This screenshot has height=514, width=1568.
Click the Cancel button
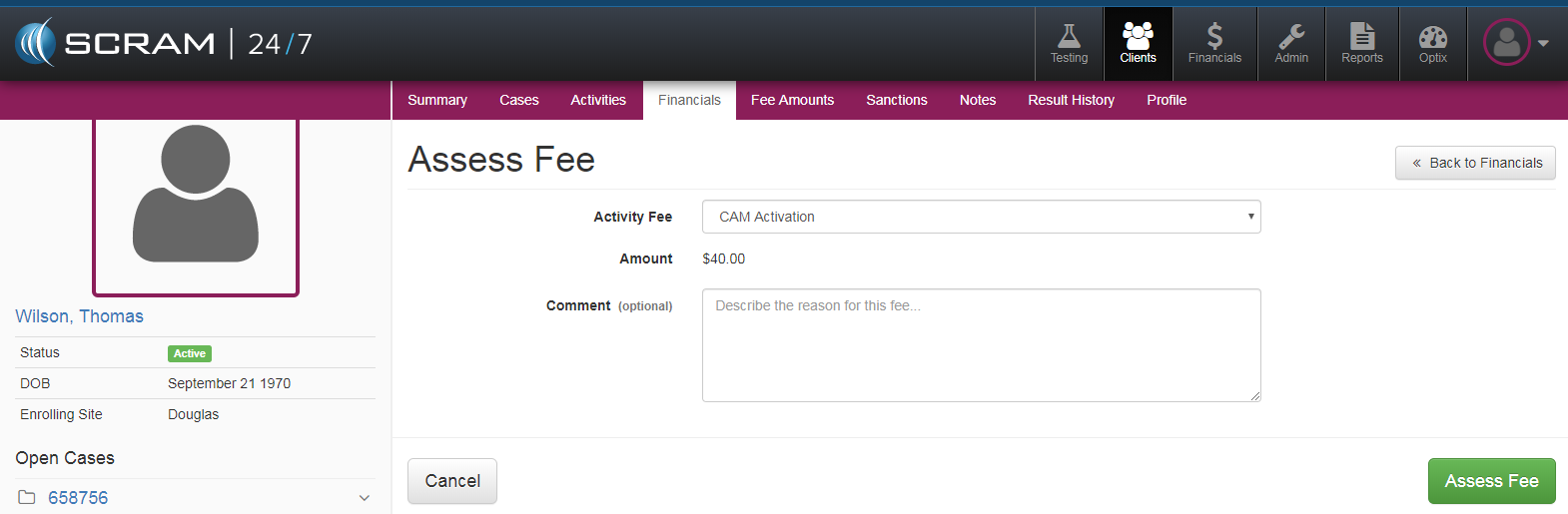coord(452,481)
